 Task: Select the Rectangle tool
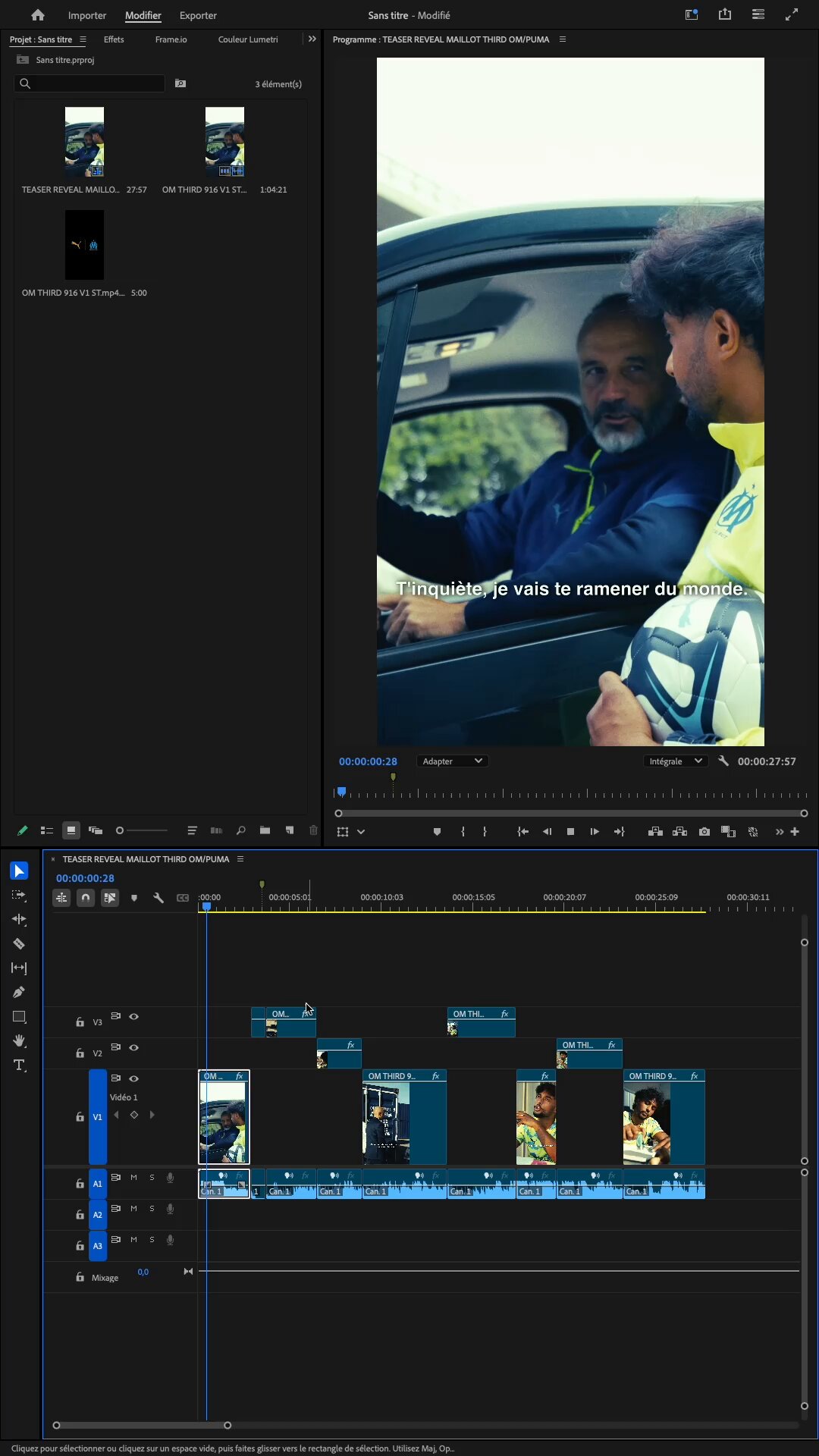coord(19,1016)
